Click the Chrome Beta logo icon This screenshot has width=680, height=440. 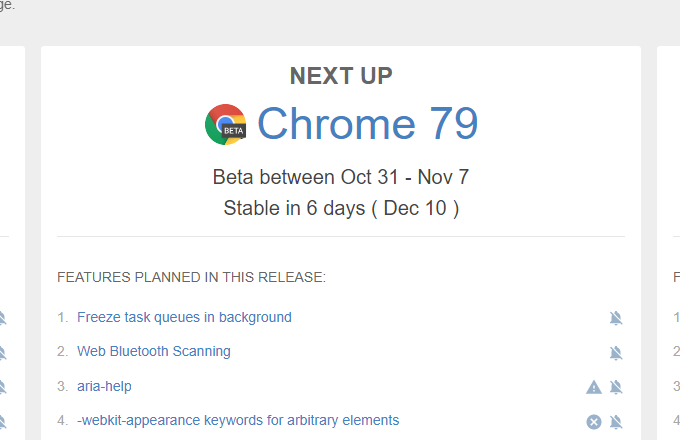point(226,125)
